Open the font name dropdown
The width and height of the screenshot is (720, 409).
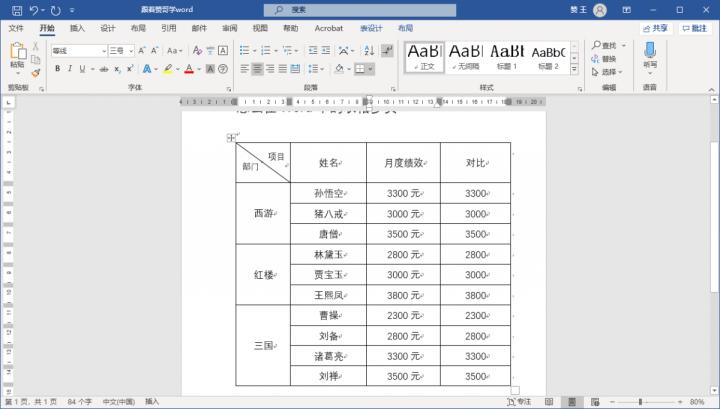(104, 50)
